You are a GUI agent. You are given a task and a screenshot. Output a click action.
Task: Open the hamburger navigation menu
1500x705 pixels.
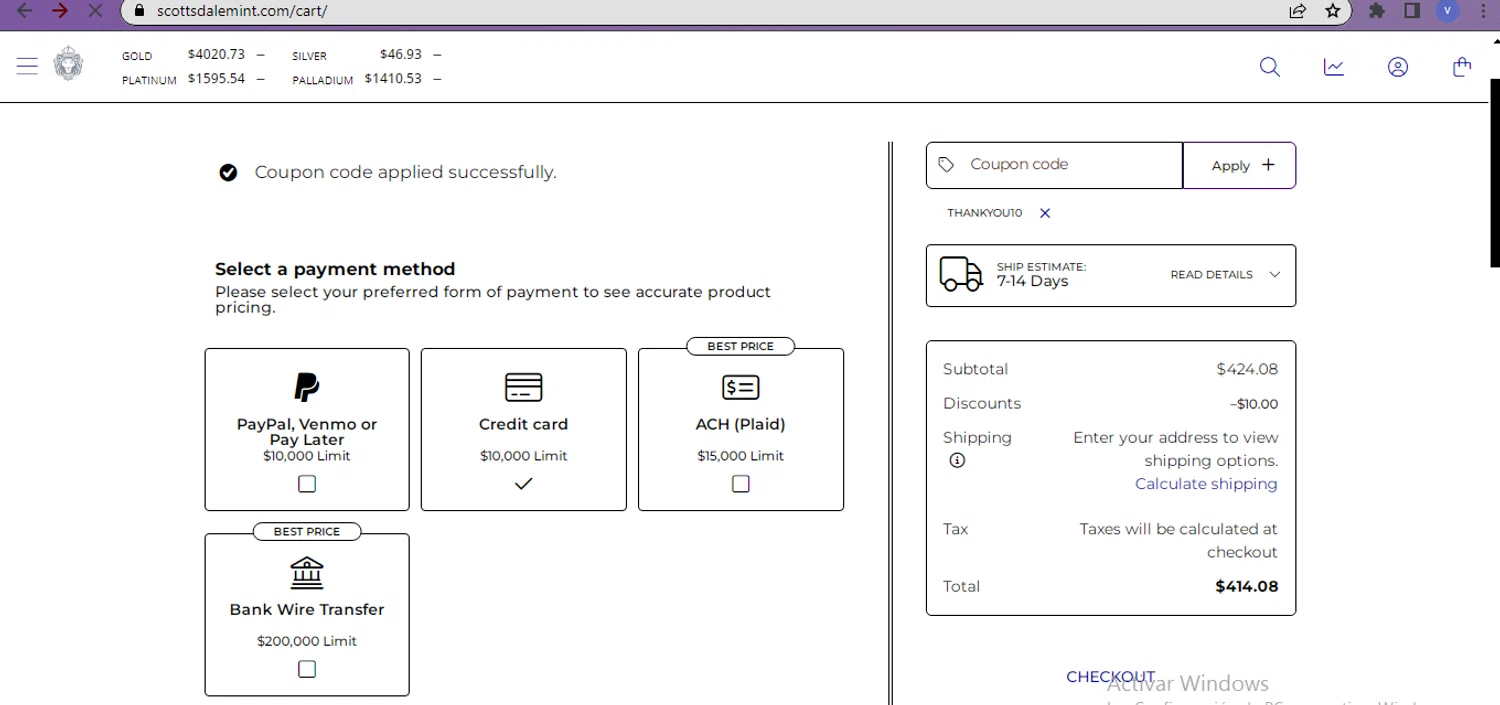click(x=27, y=67)
